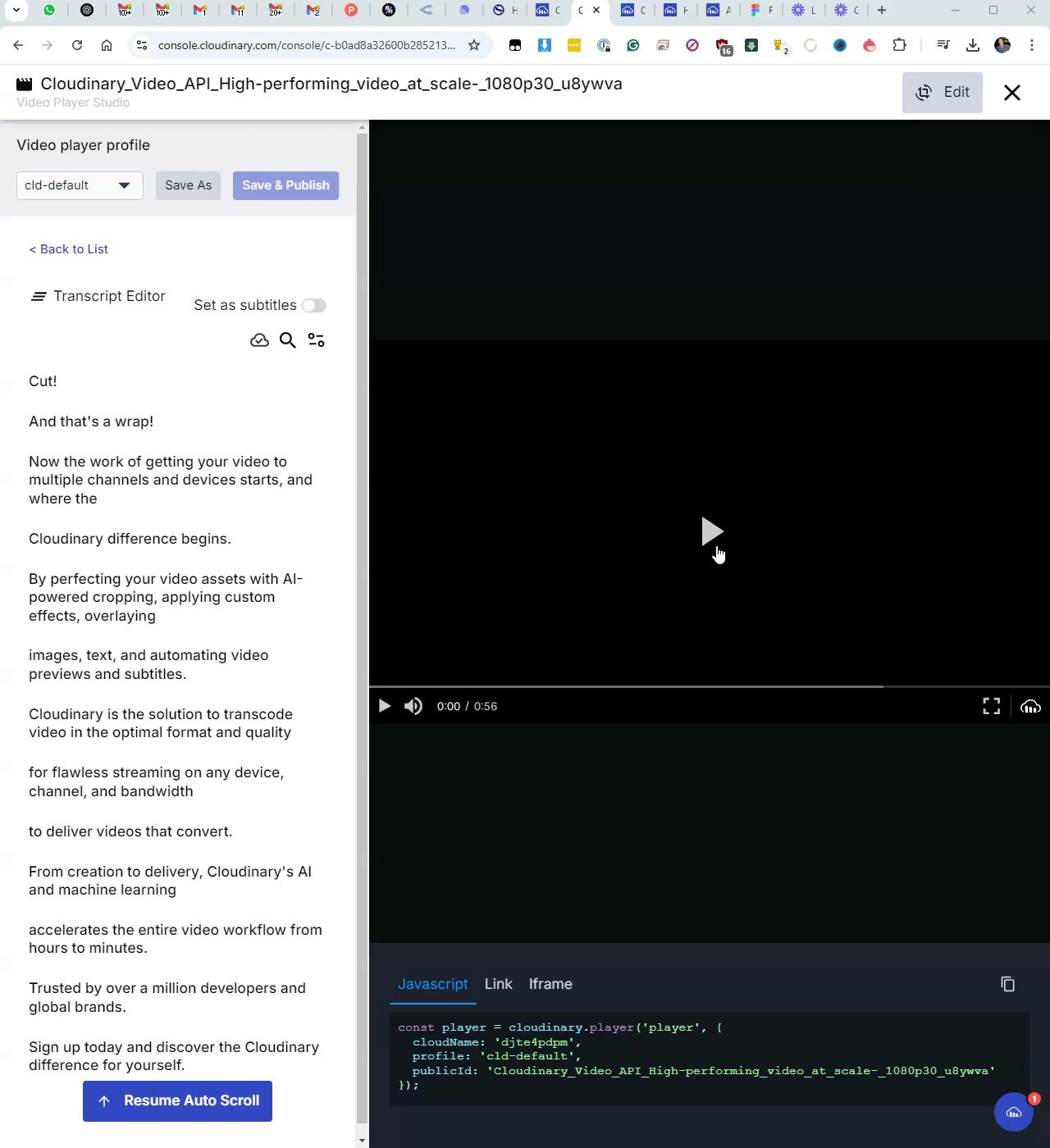Click the Cloudinary logo in the player bar
Viewport: 1050px width, 1148px height.
tap(1030, 706)
